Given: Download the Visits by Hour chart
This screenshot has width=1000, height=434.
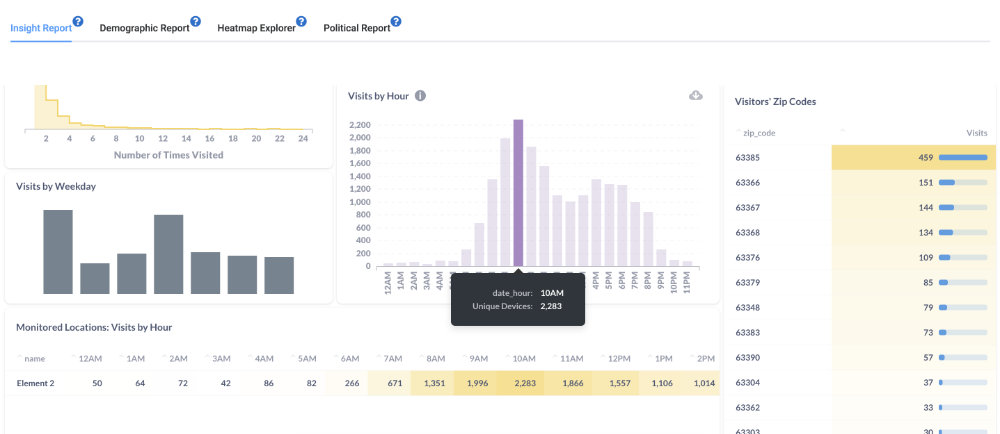Looking at the screenshot, I should coord(696,95).
